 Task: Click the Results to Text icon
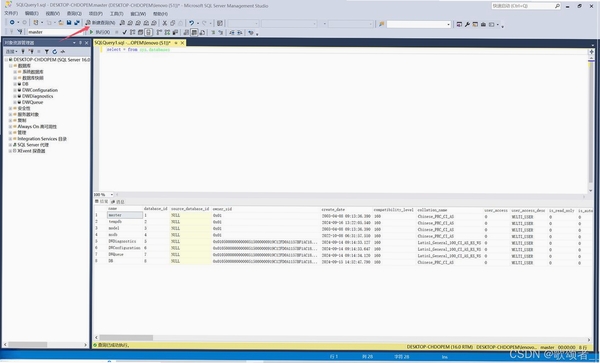[186, 33]
